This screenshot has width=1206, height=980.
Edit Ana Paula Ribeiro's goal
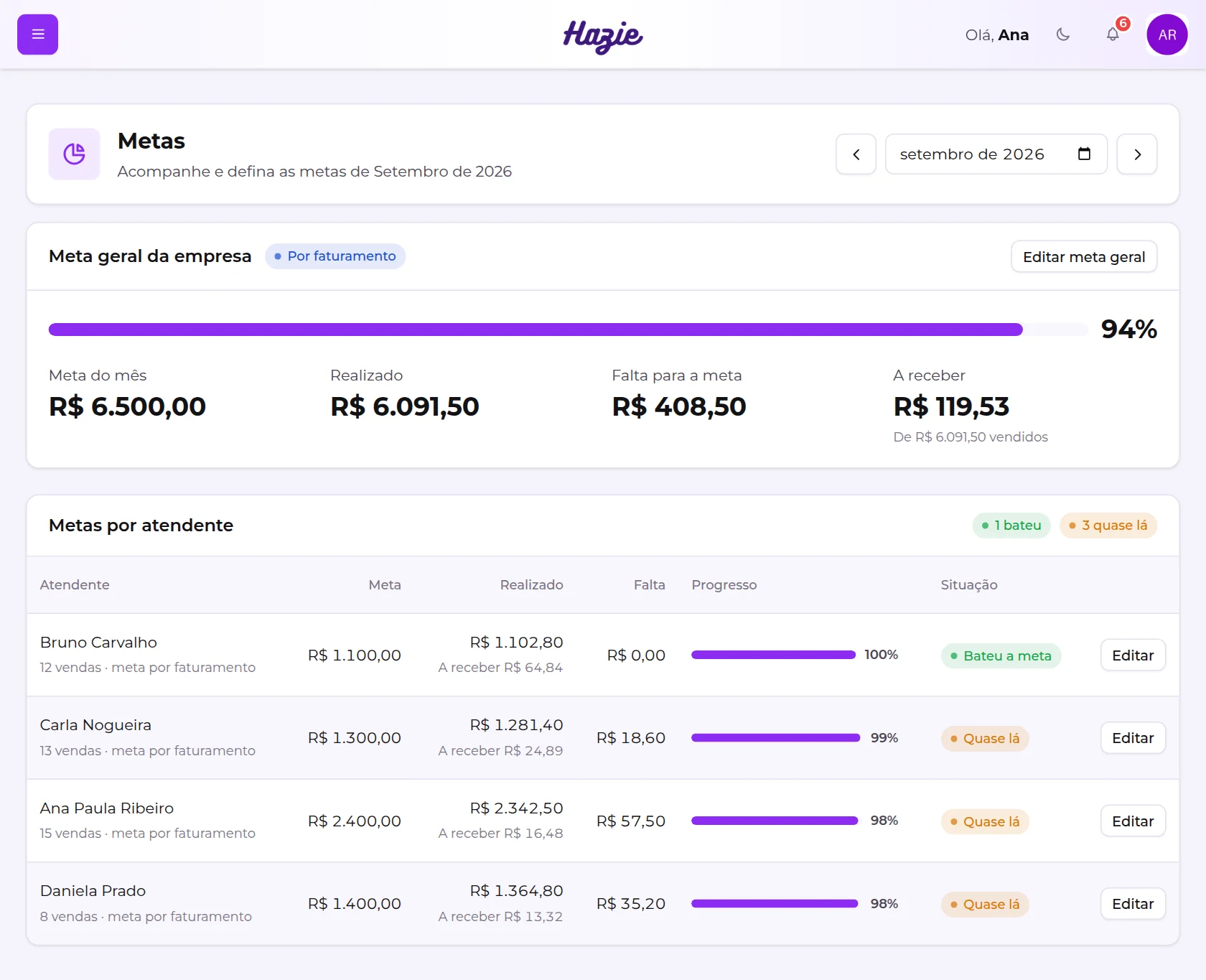point(1133,821)
